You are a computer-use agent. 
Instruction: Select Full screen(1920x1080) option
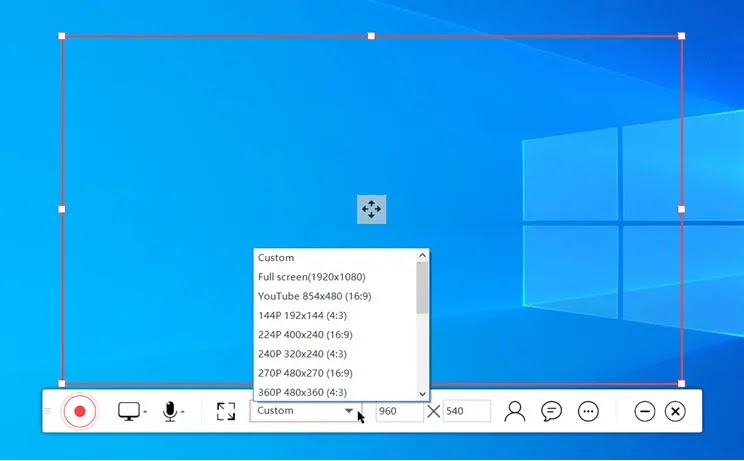coord(335,277)
